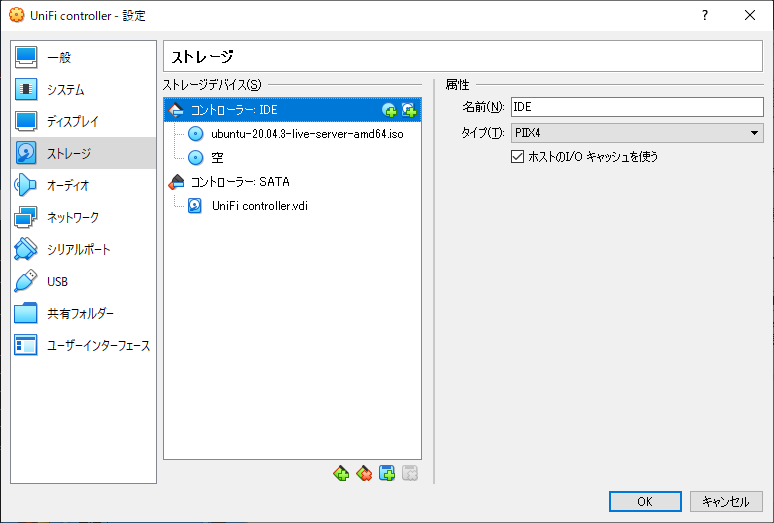Open the ネットワーク settings category
The width and height of the screenshot is (774, 523).
click(83, 217)
